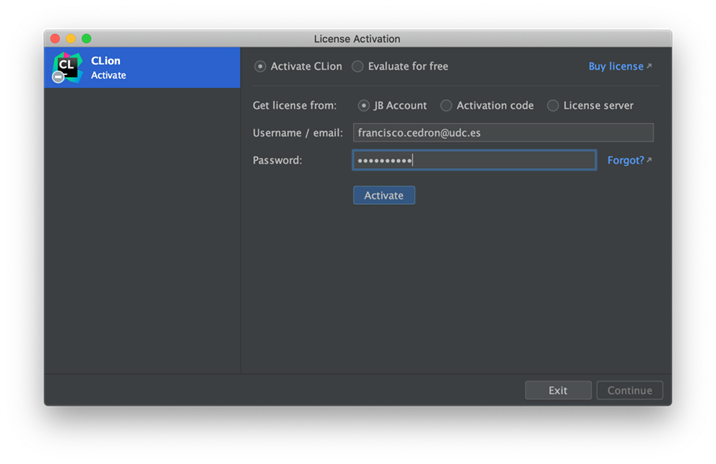
Task: Click the Exit button
Action: (558, 390)
